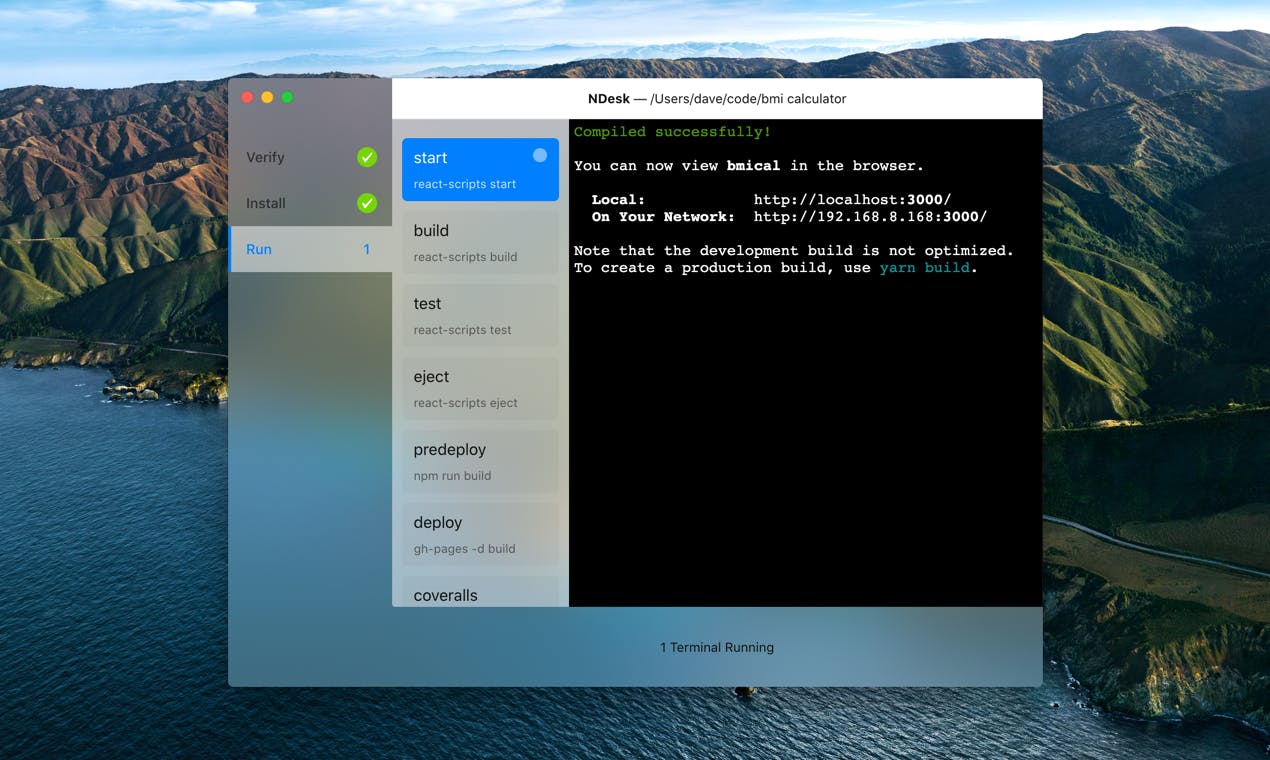Close the NDesk window with the red button
The width and height of the screenshot is (1270, 760).
(247, 97)
